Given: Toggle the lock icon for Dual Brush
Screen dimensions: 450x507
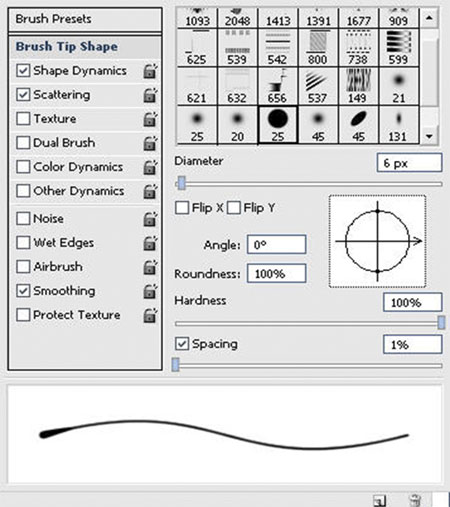Looking at the screenshot, I should point(150,143).
